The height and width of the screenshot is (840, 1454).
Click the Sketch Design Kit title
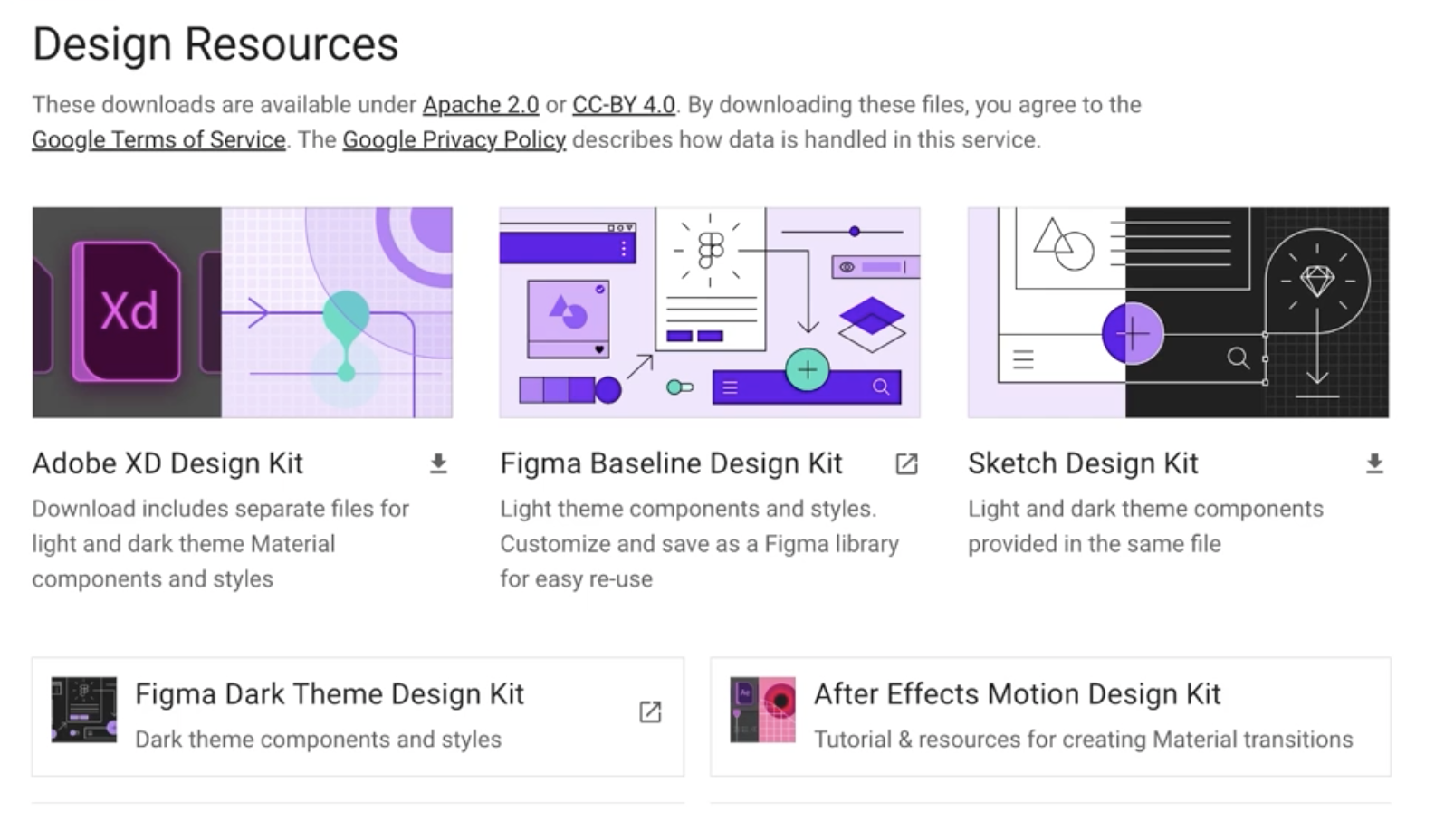1083,463
